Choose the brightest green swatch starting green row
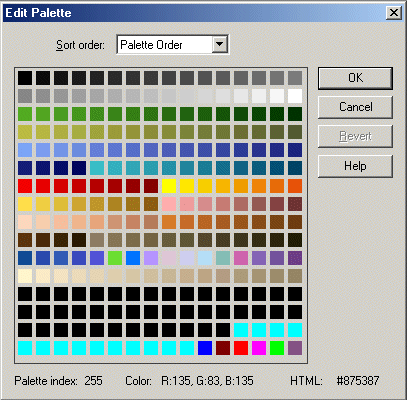This screenshot has width=407, height=400. (25, 114)
